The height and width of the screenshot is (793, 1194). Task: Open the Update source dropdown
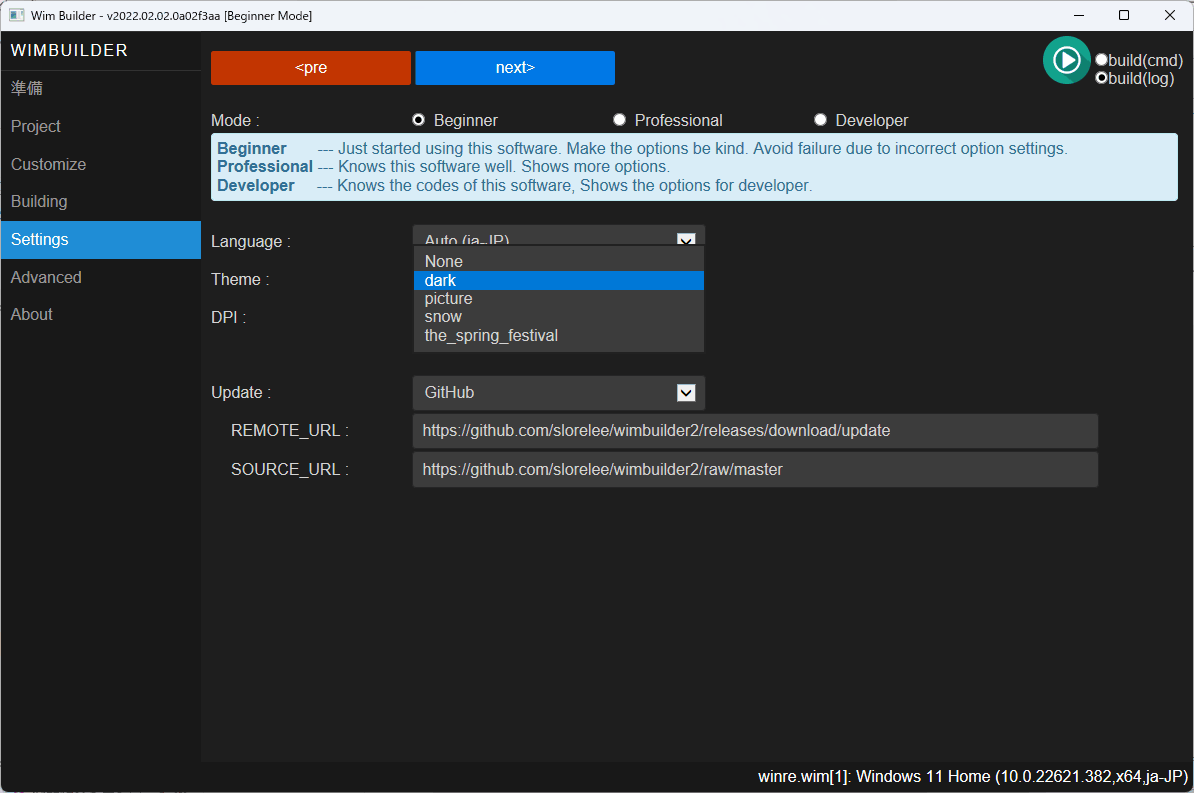(x=685, y=392)
